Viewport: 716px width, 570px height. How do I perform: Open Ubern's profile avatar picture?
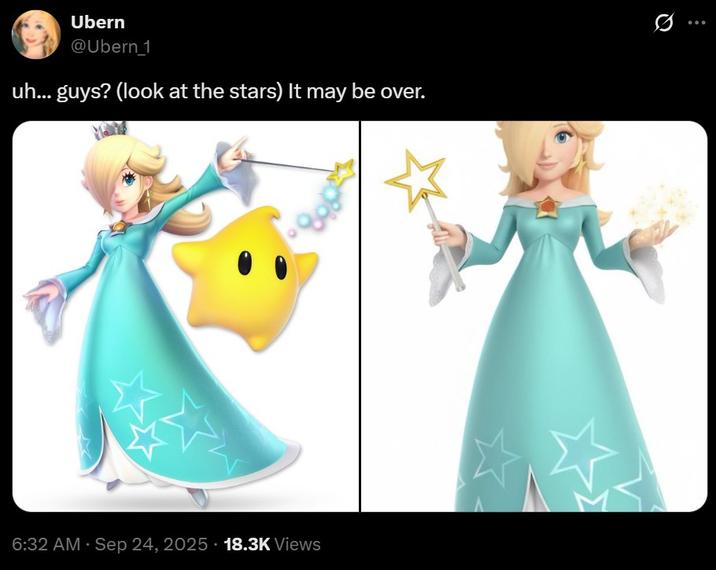pos(36,34)
